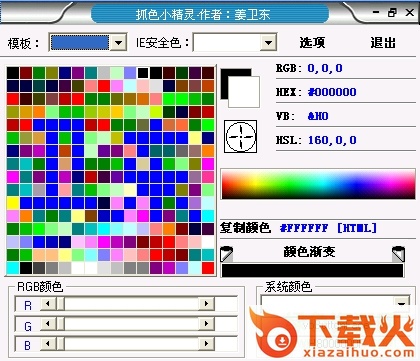Click the B channel slider thumb
420x361 pixels.
60,343
